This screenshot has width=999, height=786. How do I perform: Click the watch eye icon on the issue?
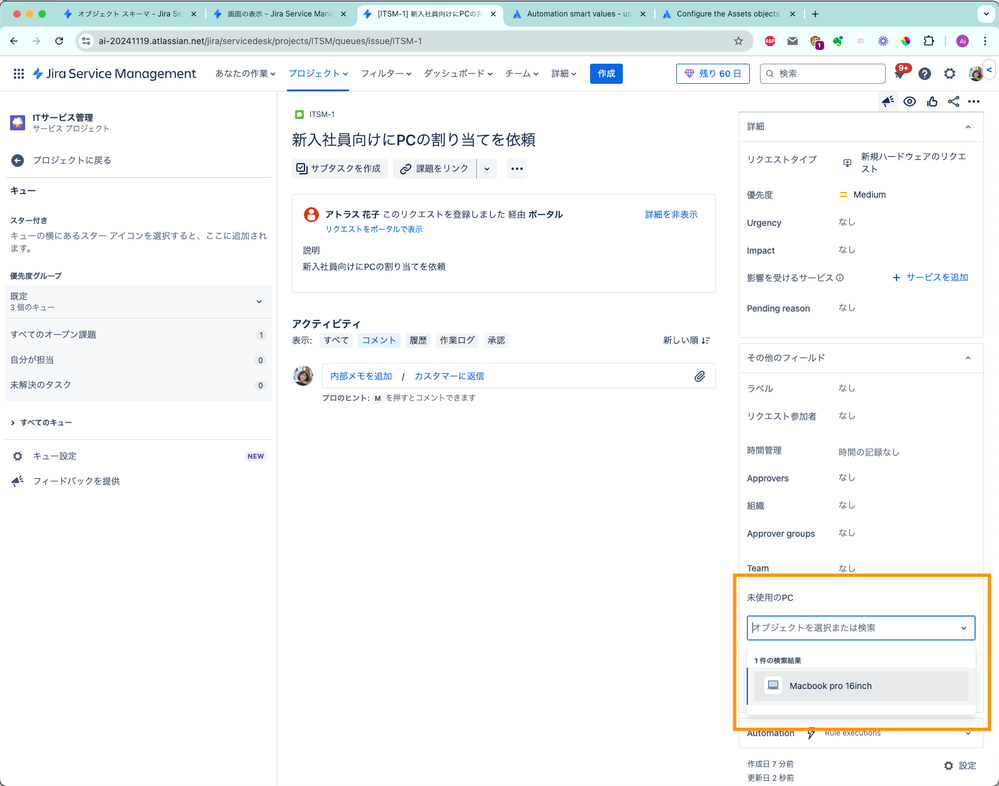point(909,101)
